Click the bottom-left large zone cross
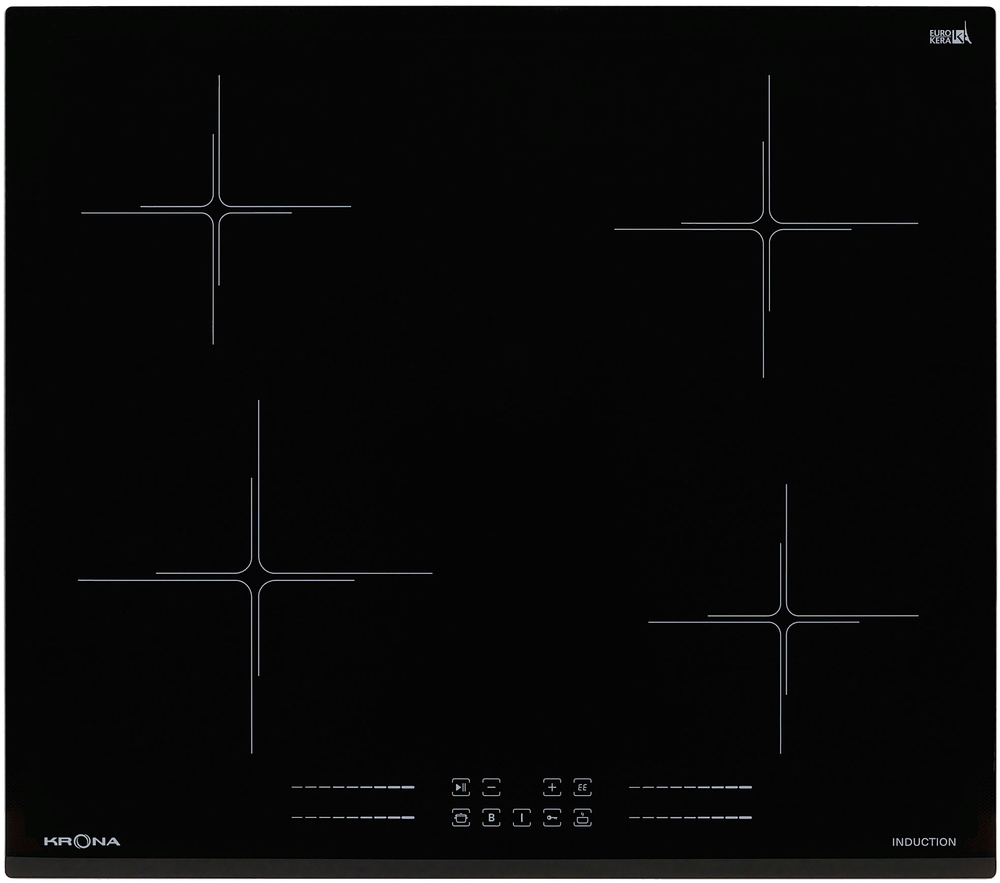This screenshot has width=1000, height=883. 255,577
